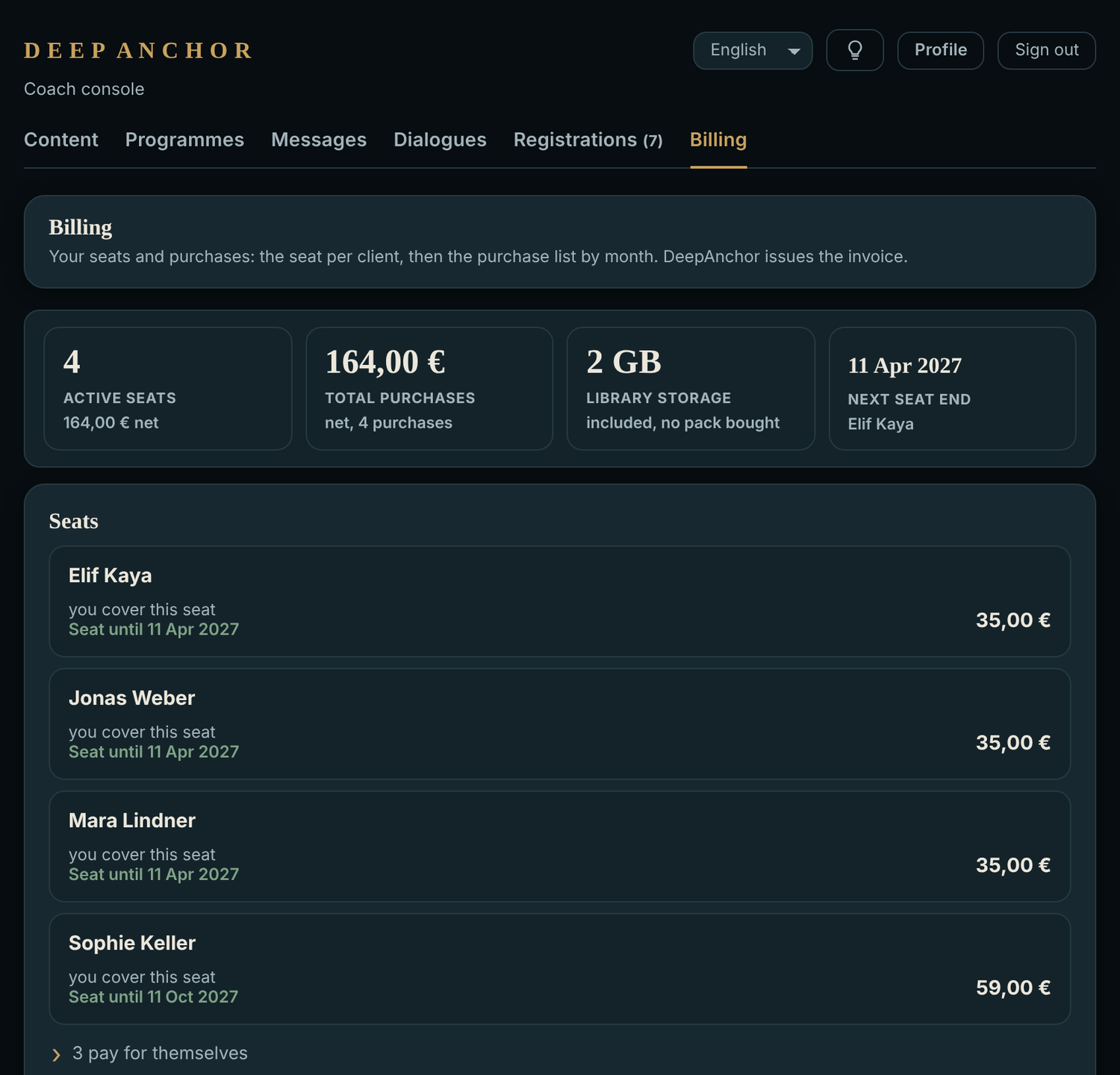Open the Profile page
This screenshot has height=1075, width=1120.
940,51
